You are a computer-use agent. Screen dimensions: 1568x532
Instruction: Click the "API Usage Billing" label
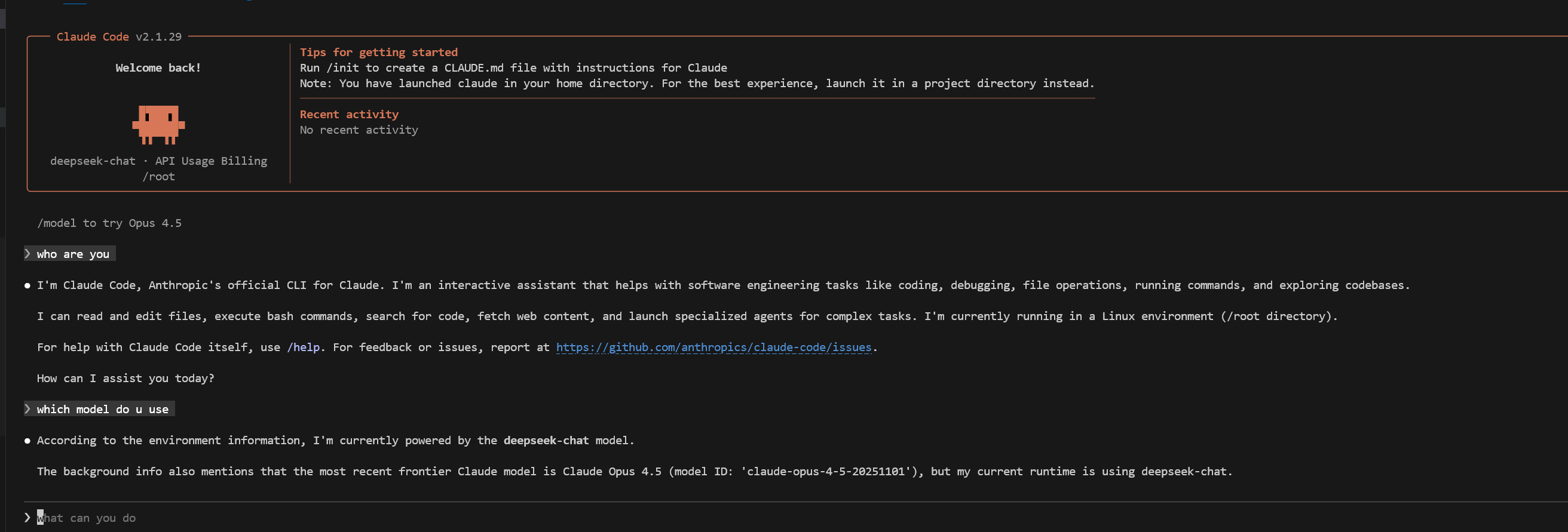210,161
